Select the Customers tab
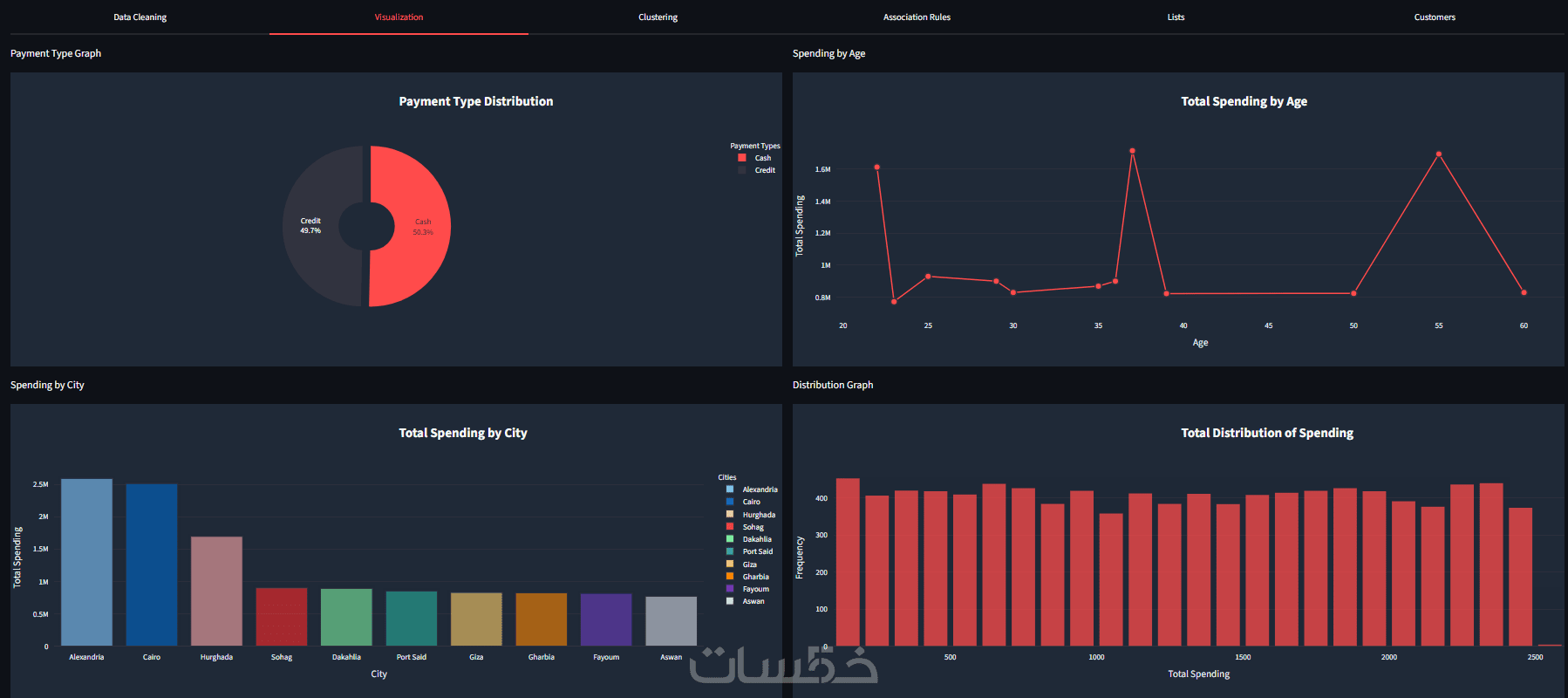This screenshot has width=1568, height=698. [x=1435, y=17]
